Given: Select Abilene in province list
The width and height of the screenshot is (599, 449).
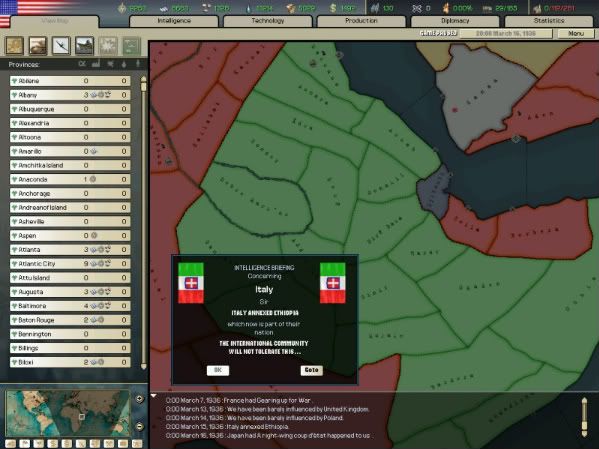Looking at the screenshot, I should 70,81.
